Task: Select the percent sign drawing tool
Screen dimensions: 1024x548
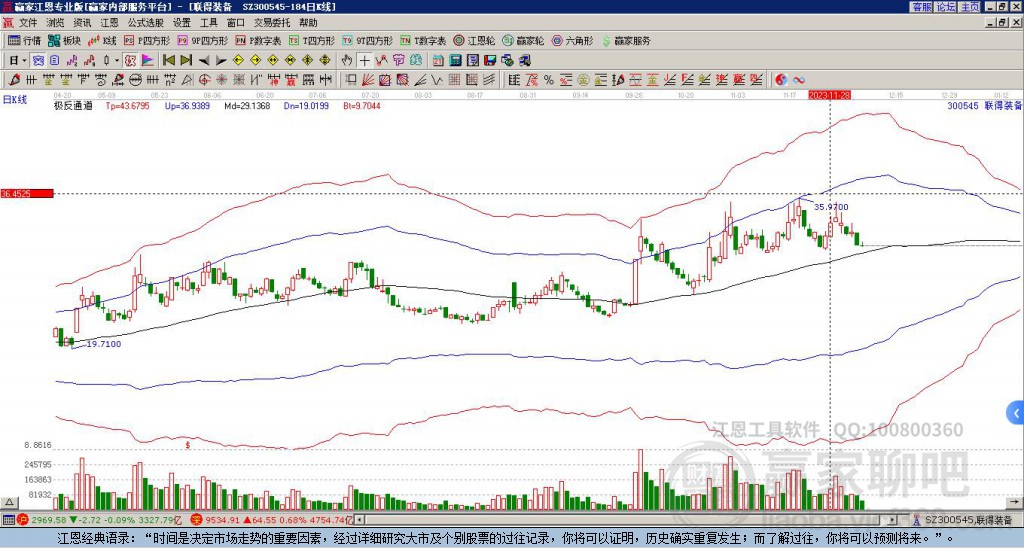Action: point(548,80)
